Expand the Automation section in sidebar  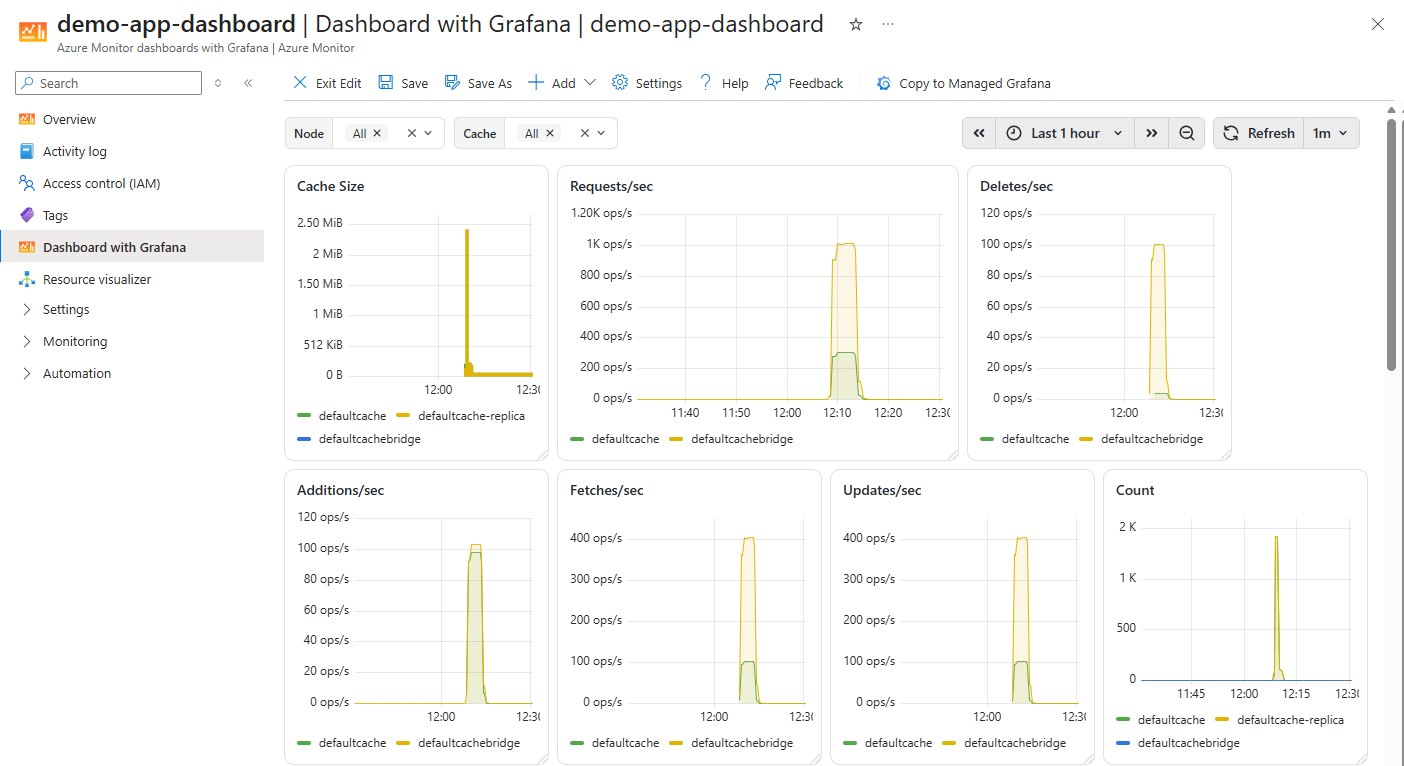27,374
